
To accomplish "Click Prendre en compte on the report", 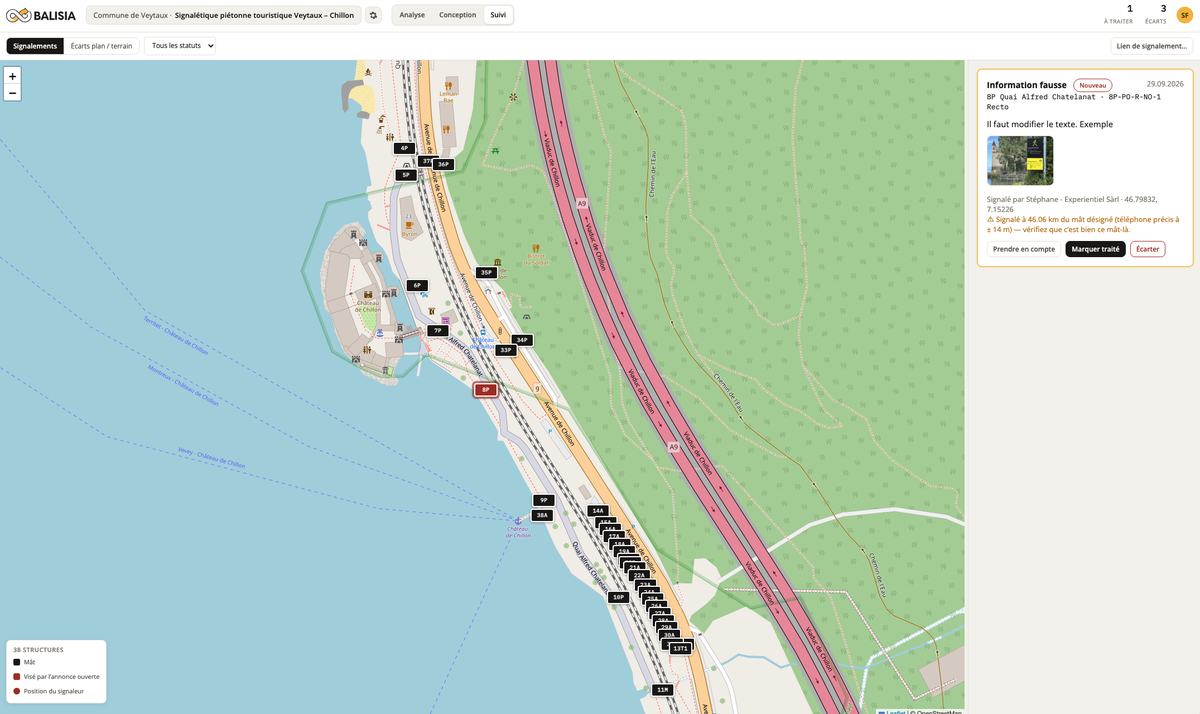I will coord(1024,249).
